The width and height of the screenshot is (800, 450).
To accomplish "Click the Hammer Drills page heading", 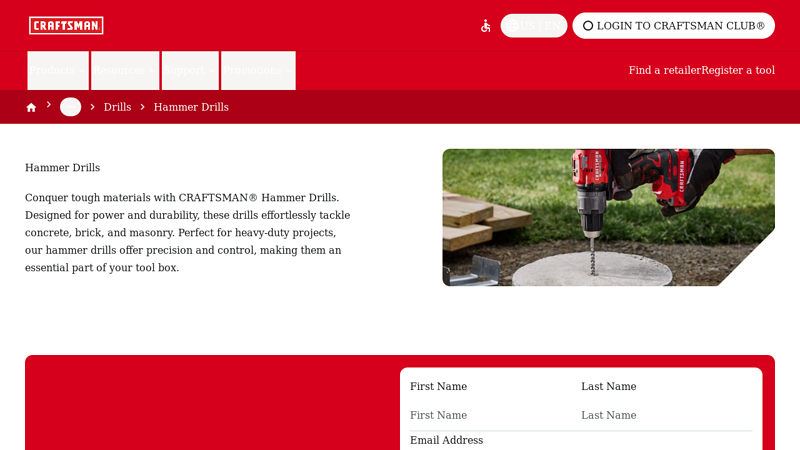I will coord(62,168).
